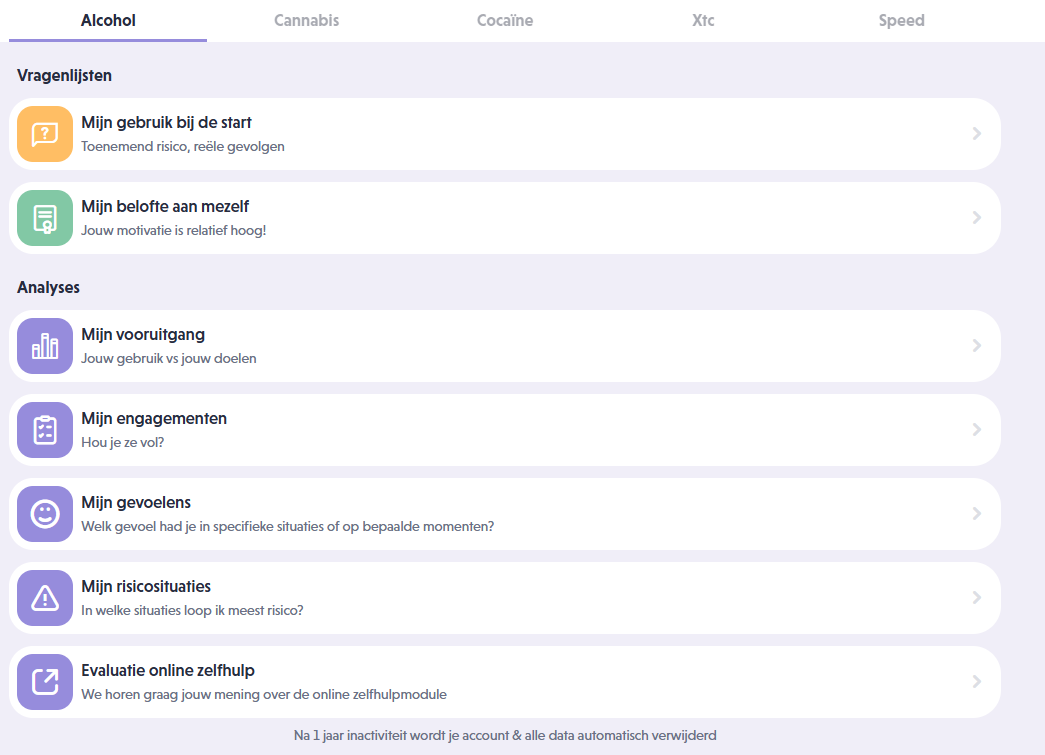Open the Xtc tab
The height and width of the screenshot is (755, 1045).
[x=703, y=20]
